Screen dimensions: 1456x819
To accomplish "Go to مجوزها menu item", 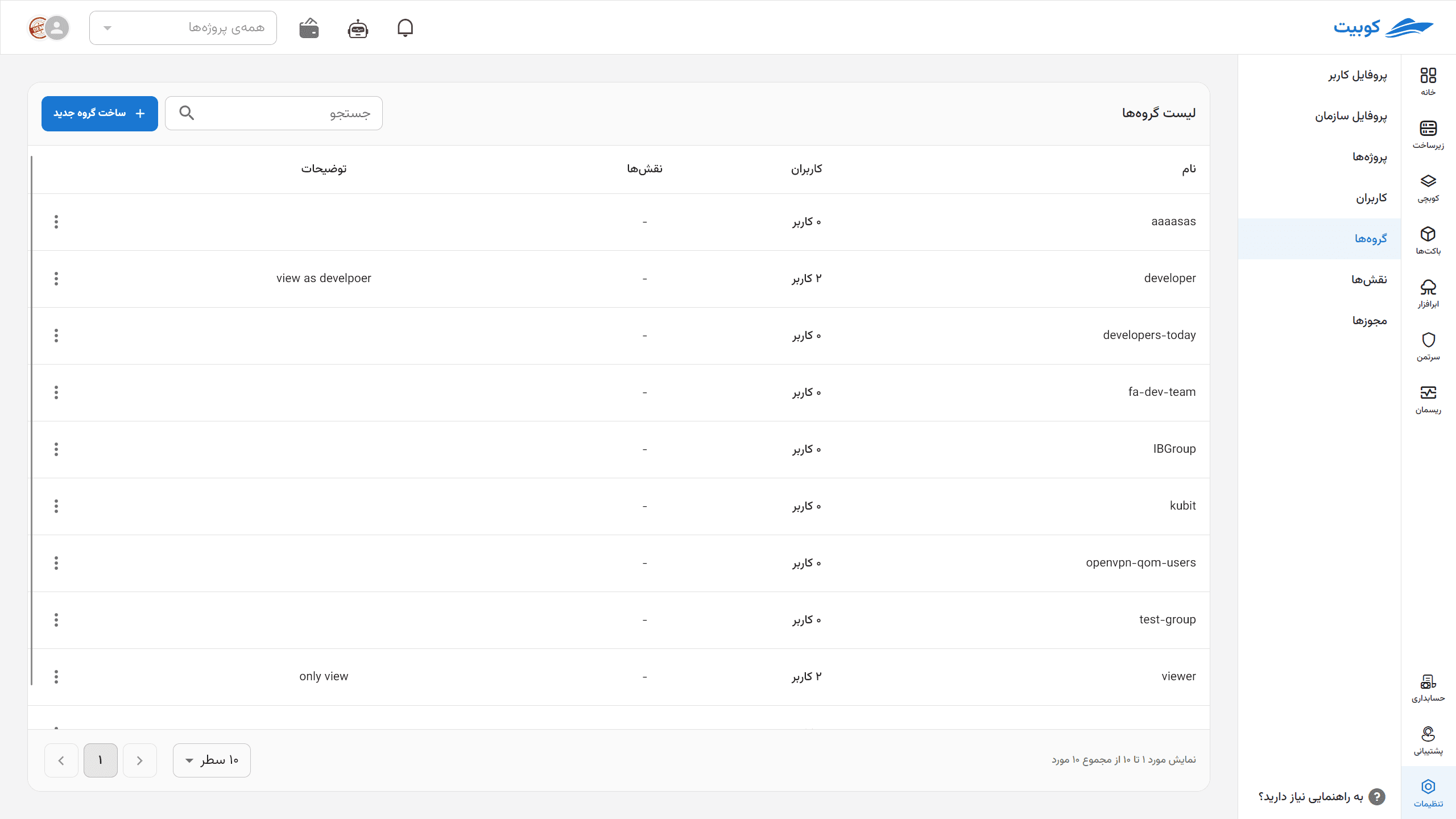I will pos(1319,321).
